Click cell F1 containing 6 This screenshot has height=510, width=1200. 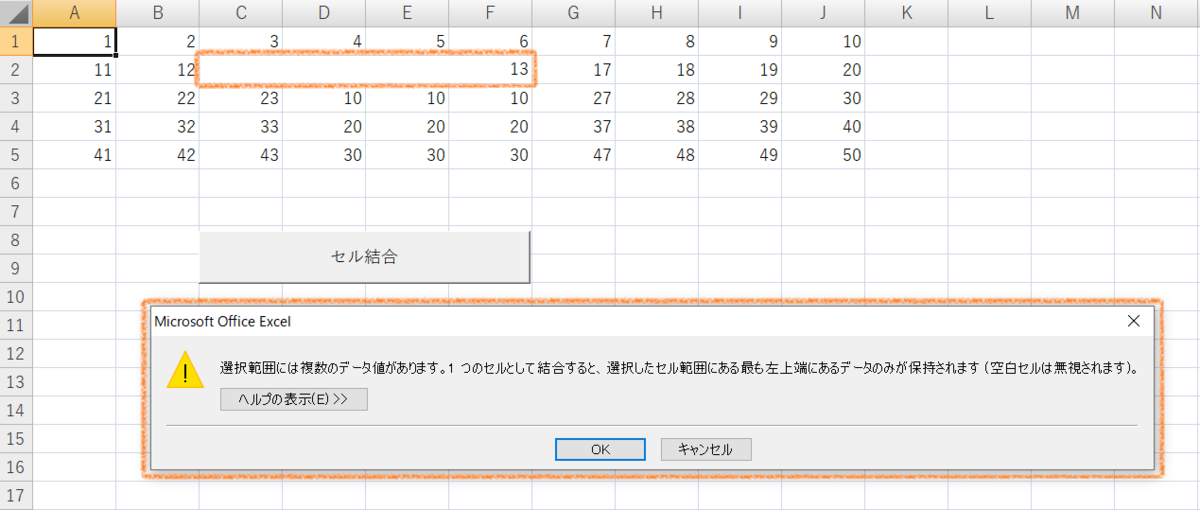490,42
